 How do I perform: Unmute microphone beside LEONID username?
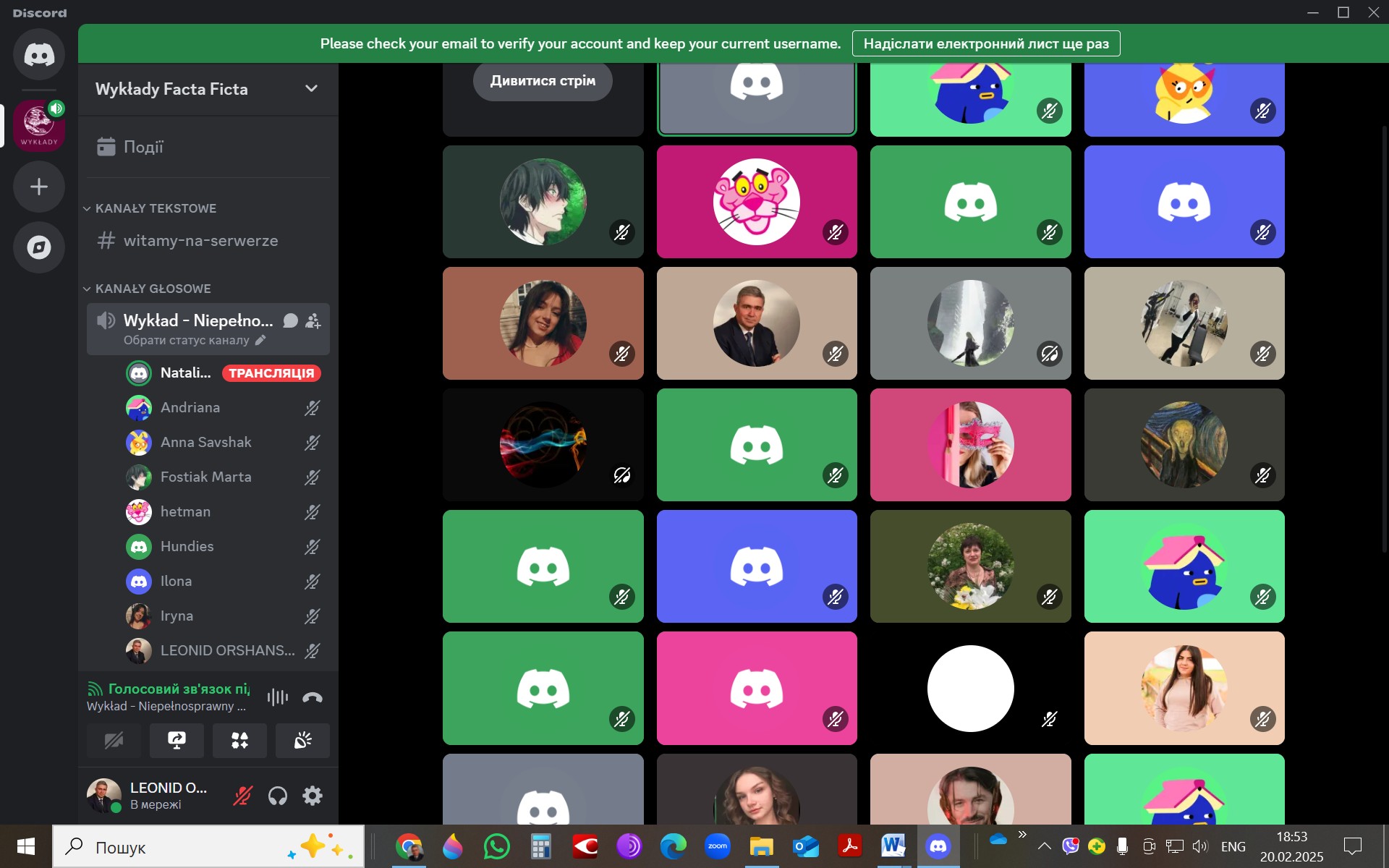pyautogui.click(x=242, y=796)
